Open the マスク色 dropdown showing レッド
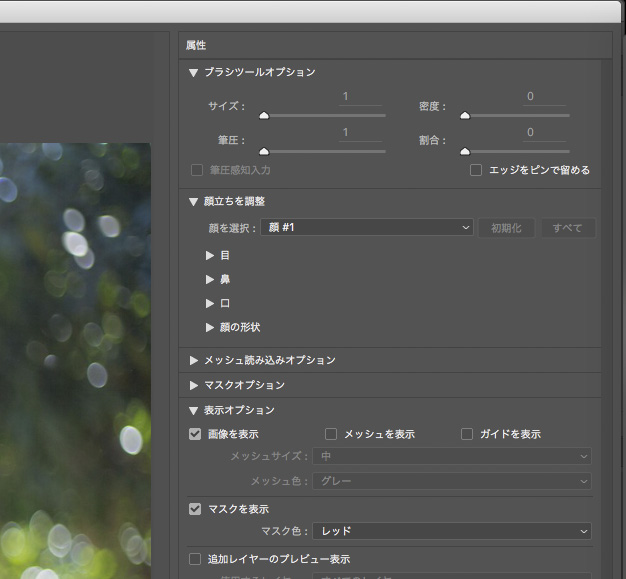This screenshot has height=579, width=626. pyautogui.click(x=452, y=531)
